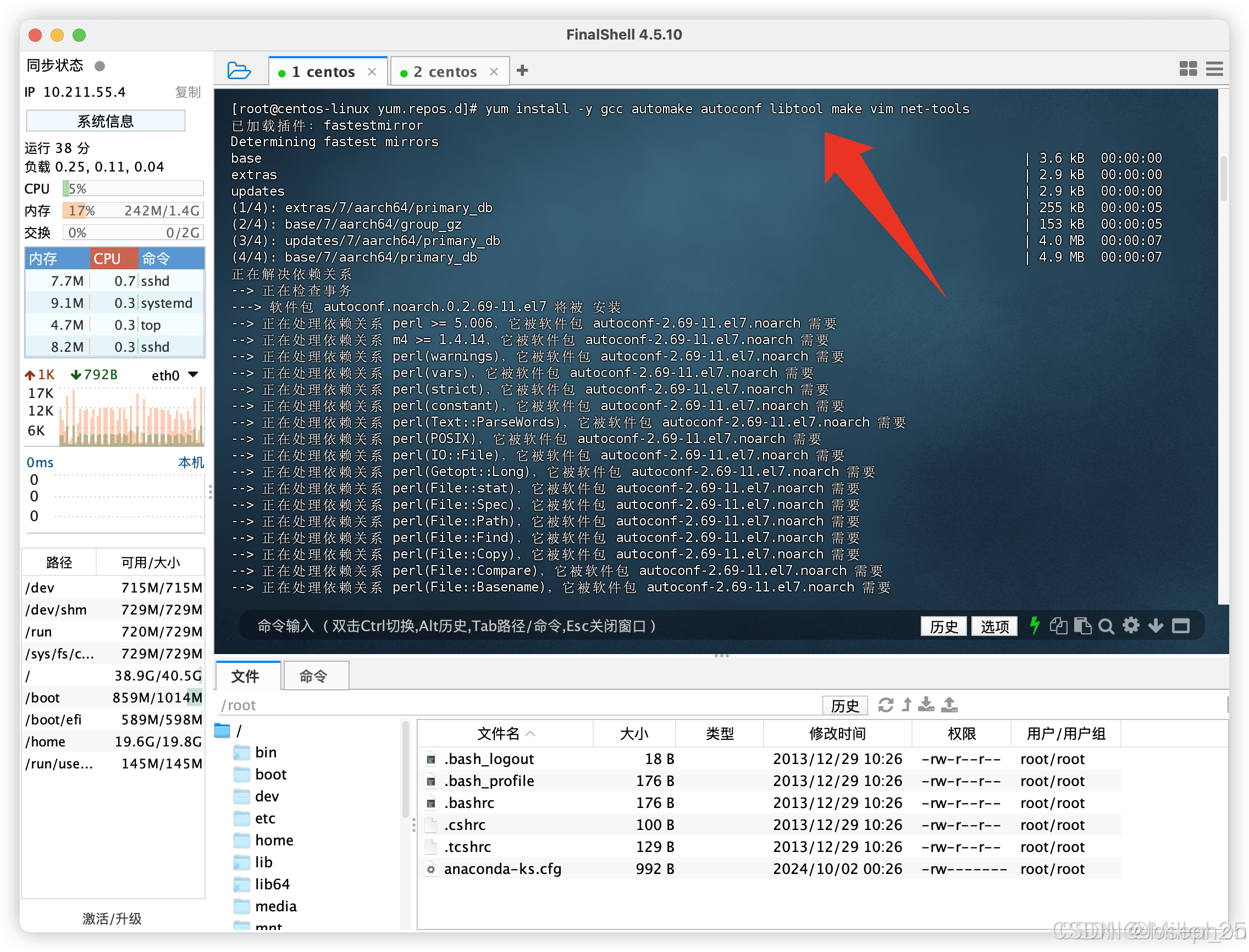Sort files by 大小 column header
The width and height of the screenshot is (1249, 952).
634,734
